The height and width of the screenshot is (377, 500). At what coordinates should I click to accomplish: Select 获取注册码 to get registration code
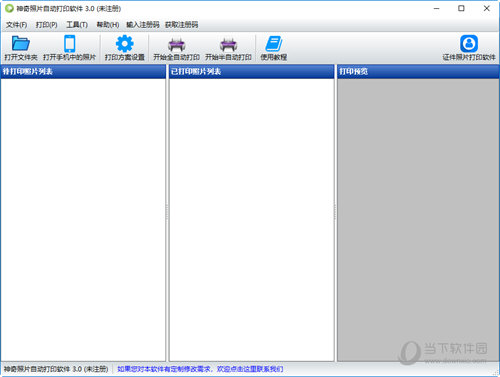(x=182, y=25)
